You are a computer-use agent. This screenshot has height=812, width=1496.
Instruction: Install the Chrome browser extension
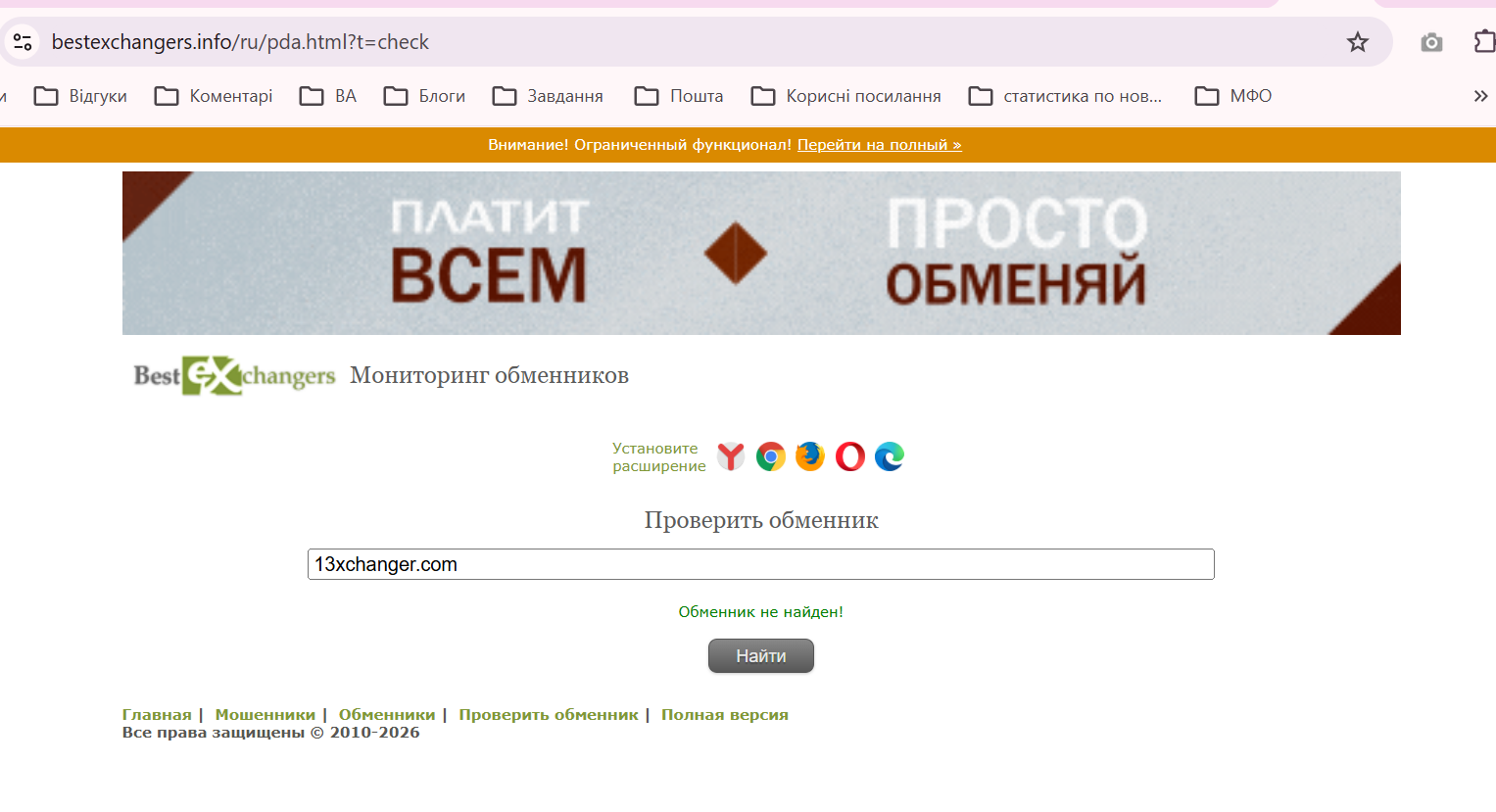[771, 456]
